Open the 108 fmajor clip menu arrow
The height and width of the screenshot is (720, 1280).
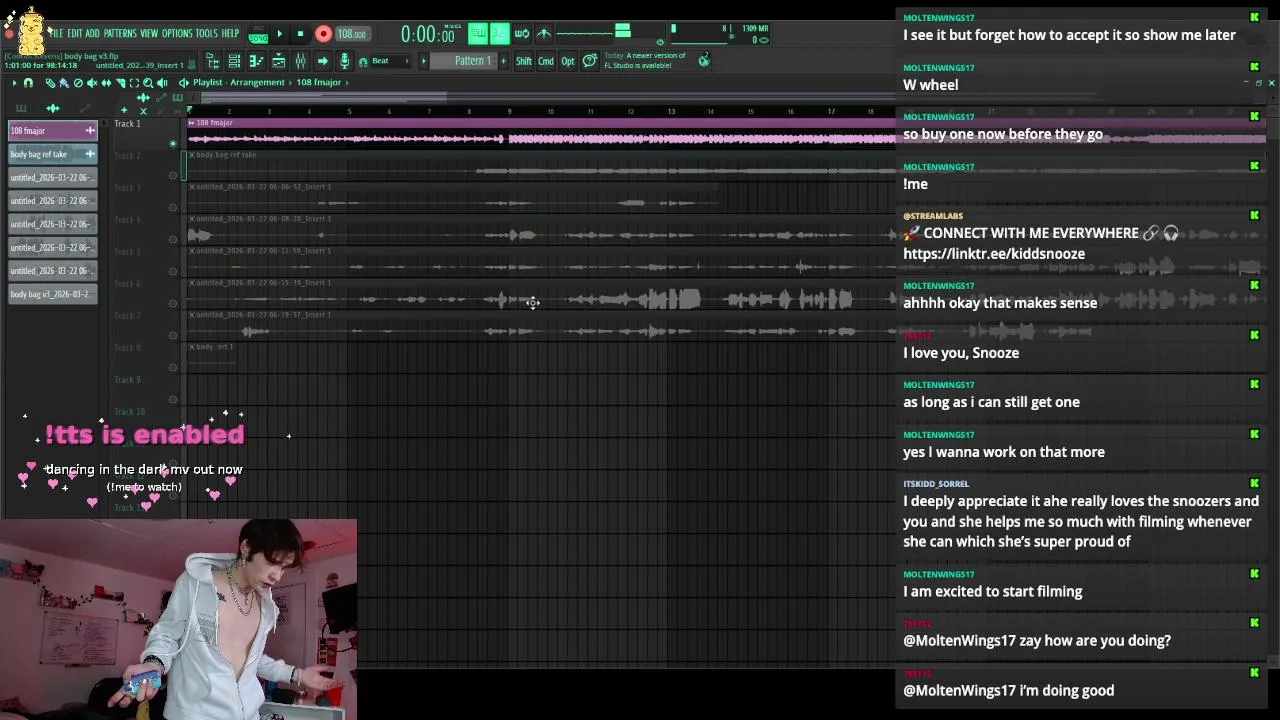tap(192, 123)
